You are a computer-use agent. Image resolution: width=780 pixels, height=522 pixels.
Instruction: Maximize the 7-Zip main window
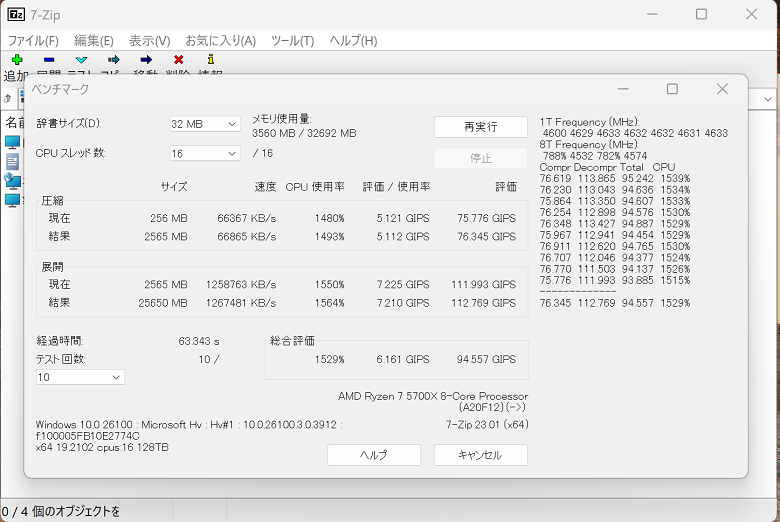pyautogui.click(x=701, y=14)
